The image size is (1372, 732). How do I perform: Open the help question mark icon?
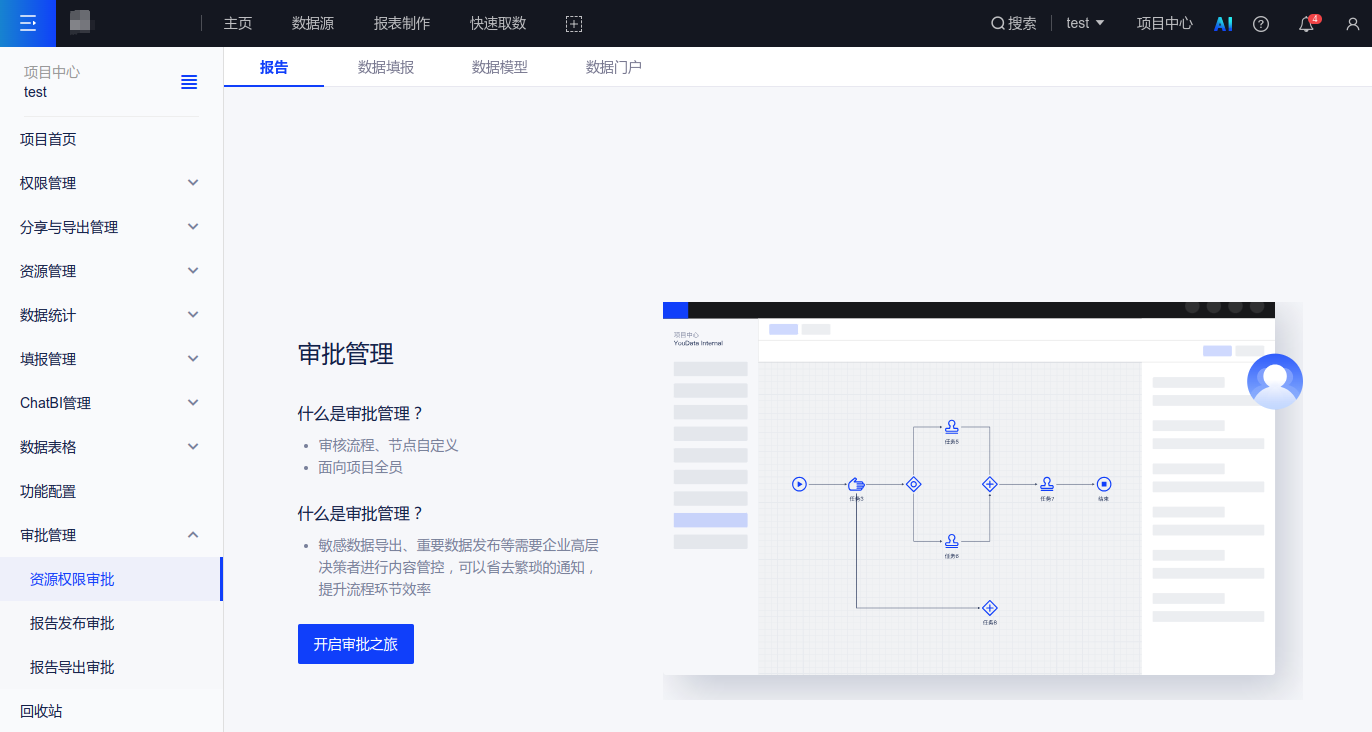coord(1261,23)
